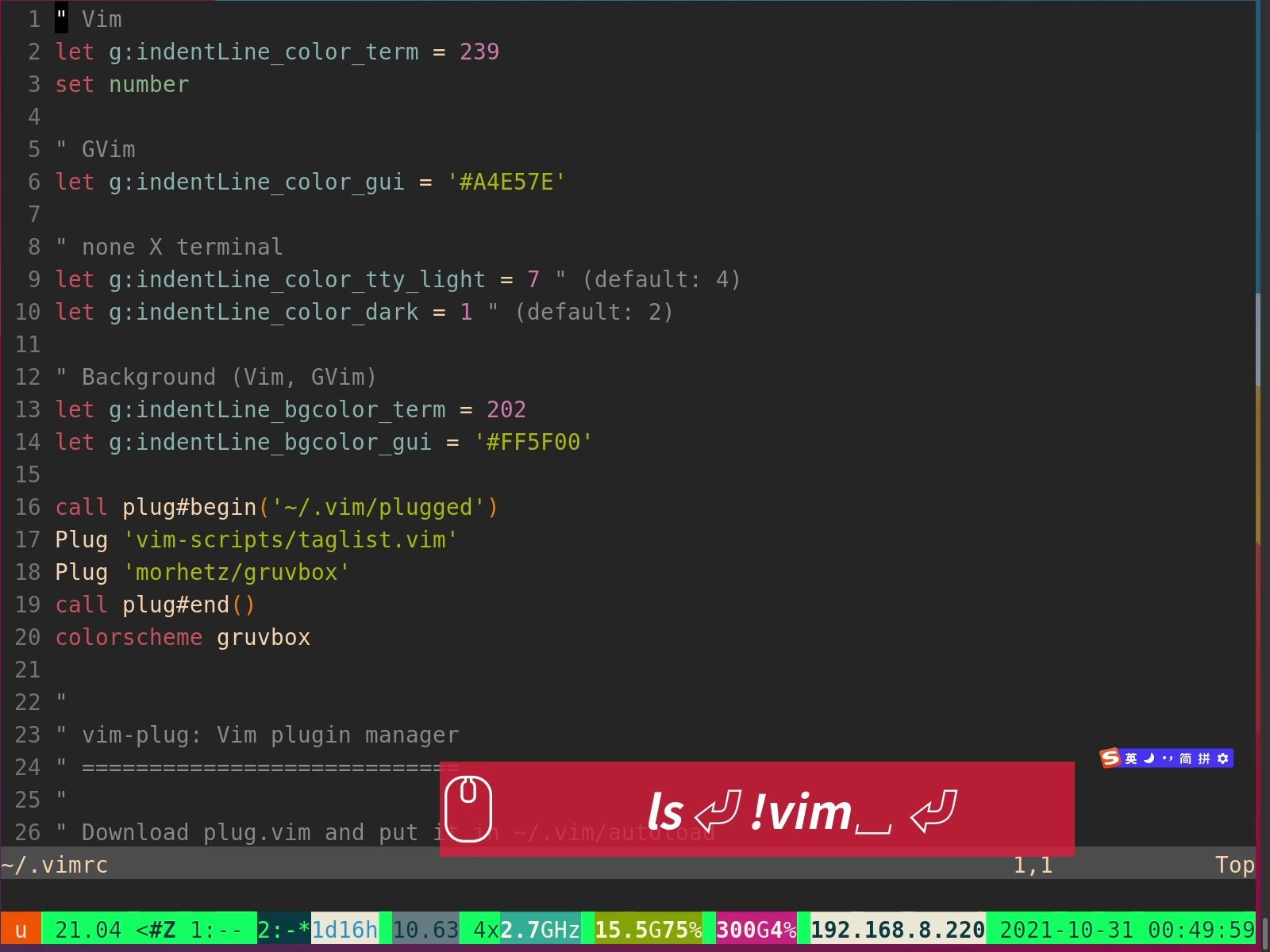The image size is (1270, 952).
Task: Click line number 11 in the gutter
Action: [27, 344]
